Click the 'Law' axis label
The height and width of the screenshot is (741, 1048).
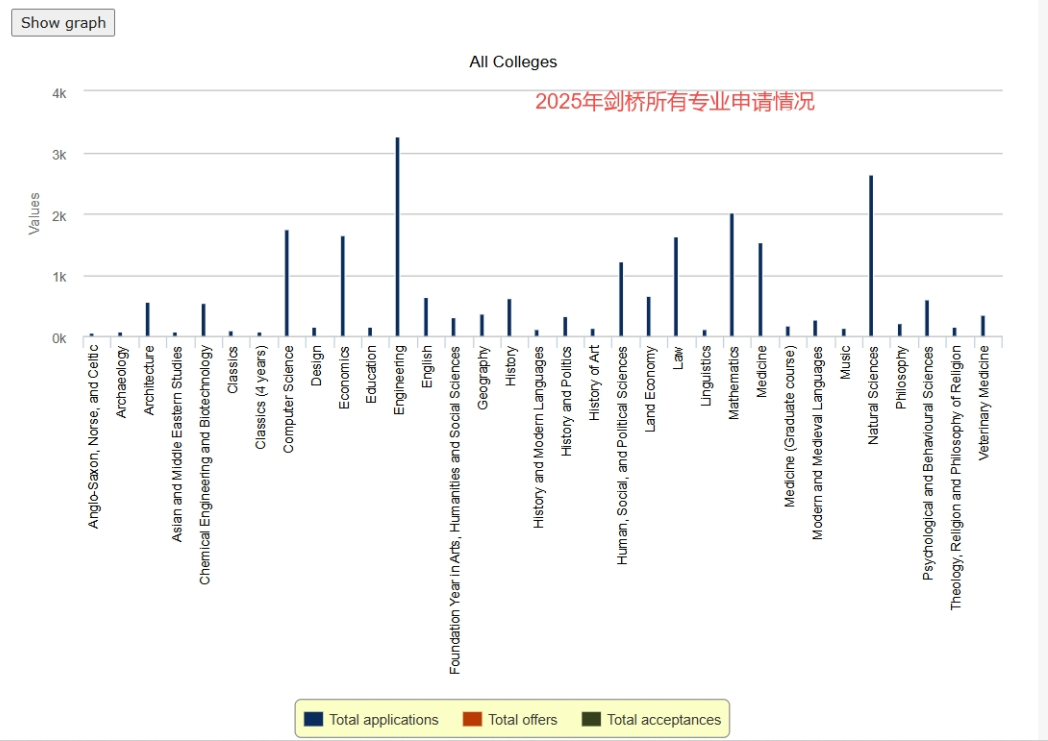(x=678, y=357)
